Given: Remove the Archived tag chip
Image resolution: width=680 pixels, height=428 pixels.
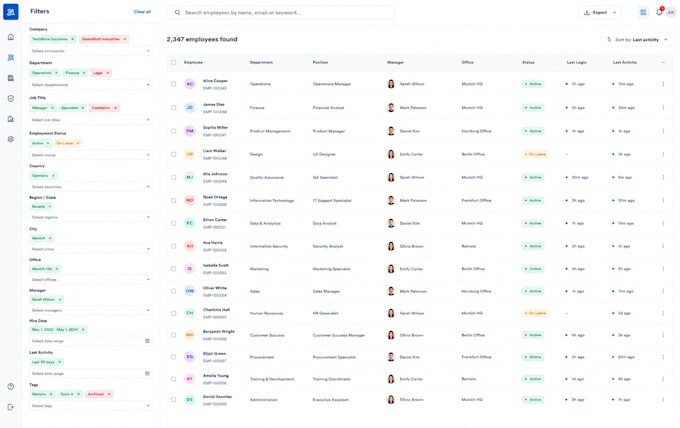Looking at the screenshot, I should (109, 394).
